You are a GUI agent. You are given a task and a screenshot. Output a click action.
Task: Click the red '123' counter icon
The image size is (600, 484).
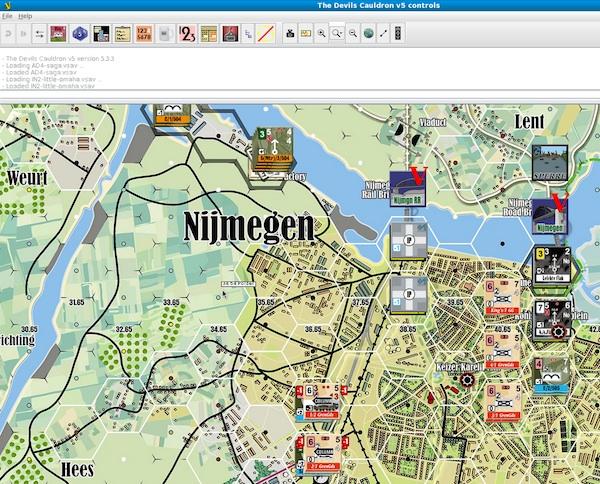point(187,33)
